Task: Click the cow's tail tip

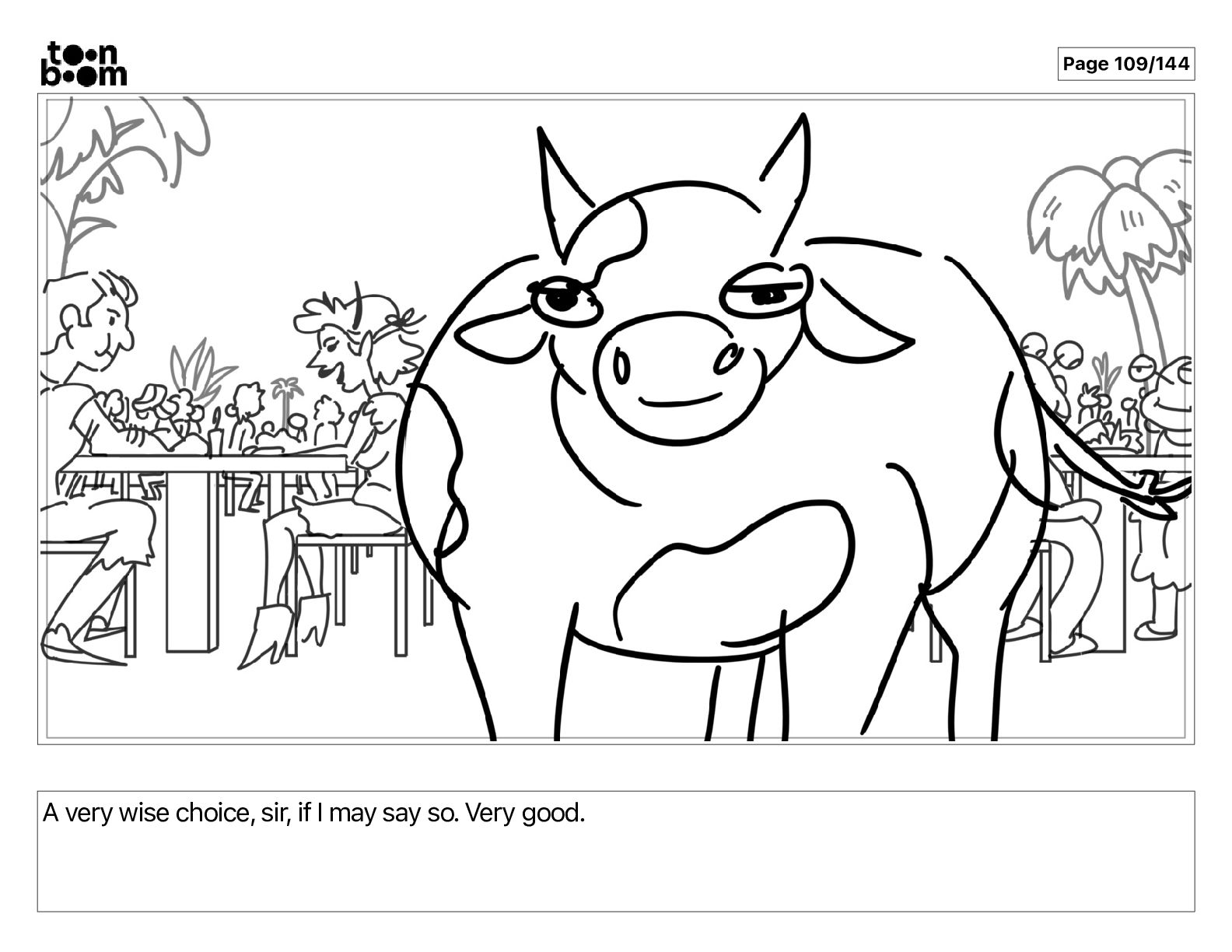Action: [x=1159, y=495]
